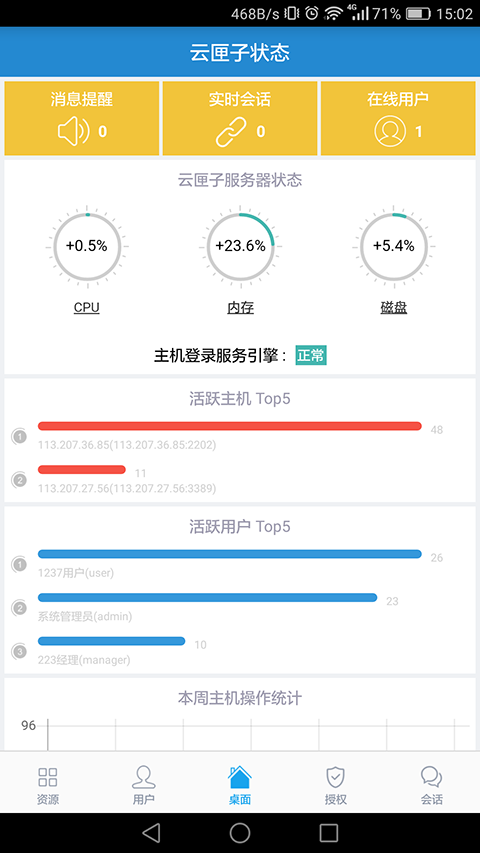The image size is (480, 853).
Task: Click the 磁盘 disk link
Action: [393, 308]
